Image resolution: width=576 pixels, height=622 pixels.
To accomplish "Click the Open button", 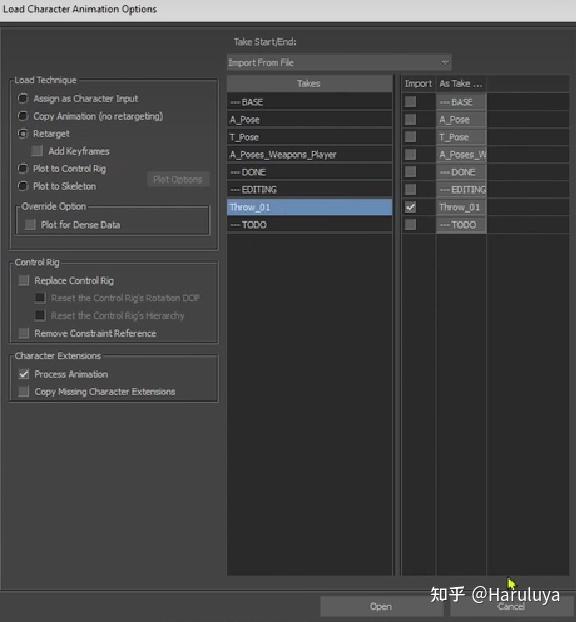I will [x=381, y=606].
